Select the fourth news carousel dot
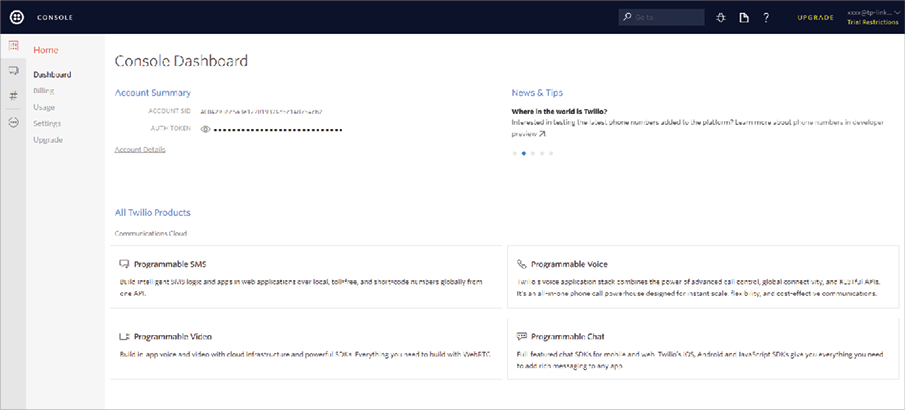 pyautogui.click(x=542, y=154)
